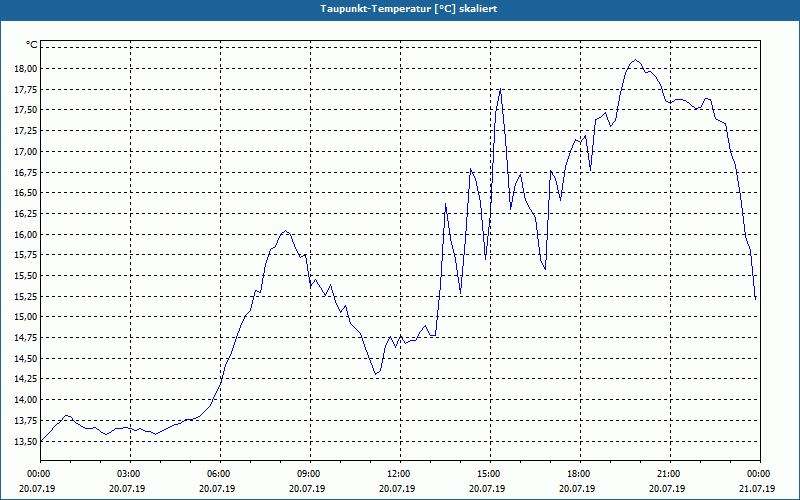800x500 pixels.
Task: Click the 17,25 y-axis value
Action: (26, 131)
